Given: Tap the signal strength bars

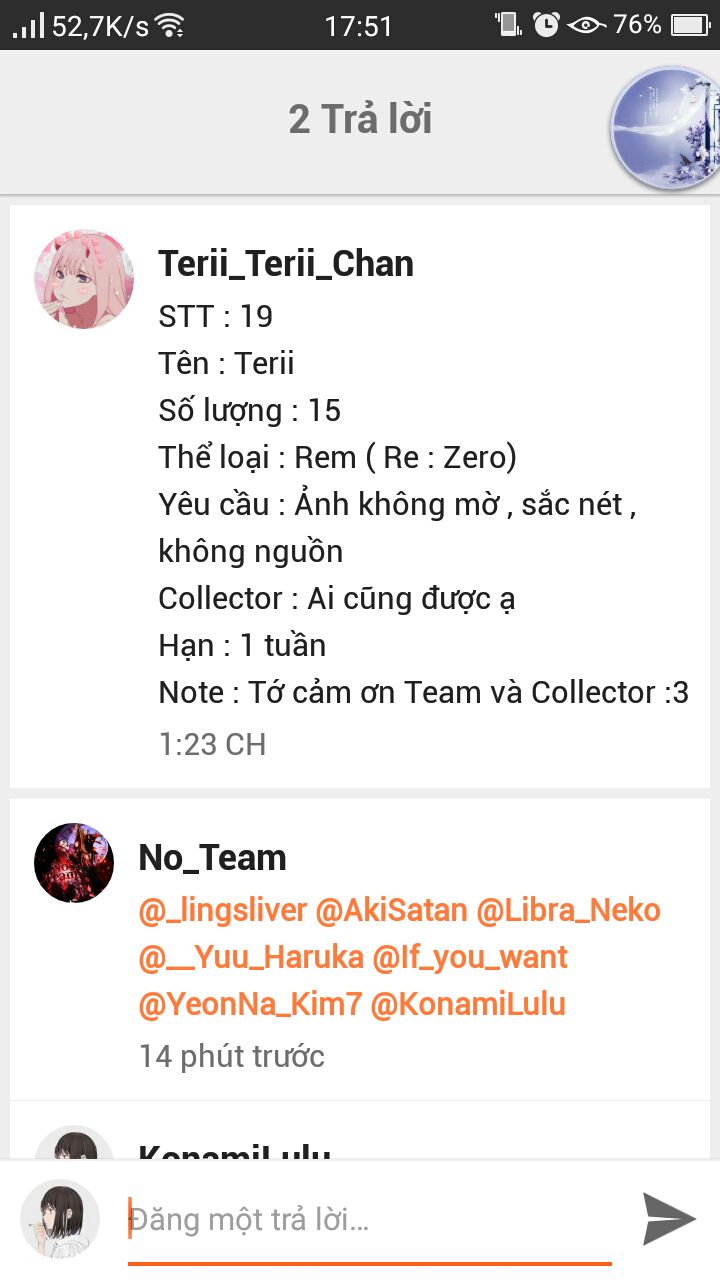Looking at the screenshot, I should point(29,25).
